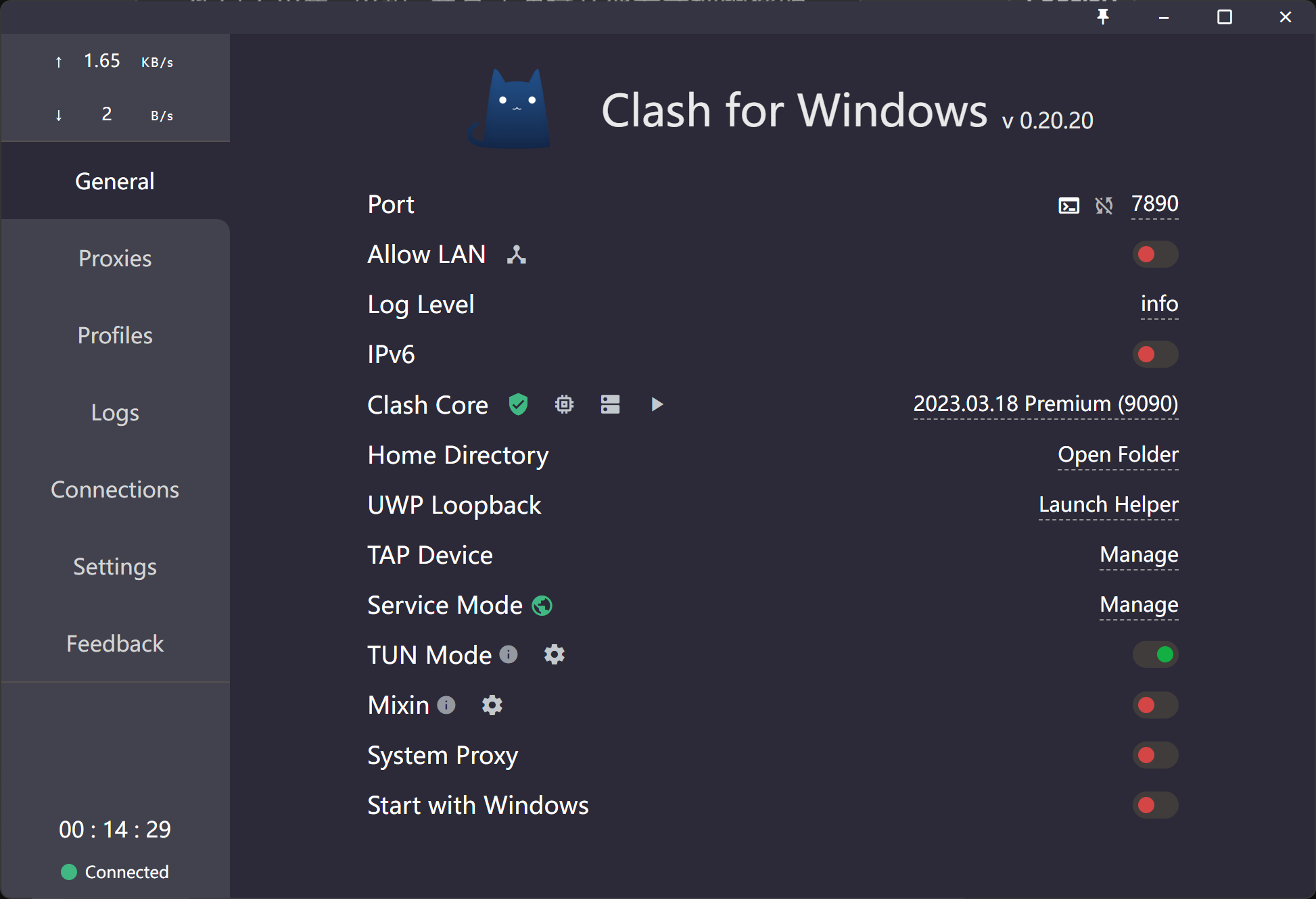Switch to the Profiles section

115,335
